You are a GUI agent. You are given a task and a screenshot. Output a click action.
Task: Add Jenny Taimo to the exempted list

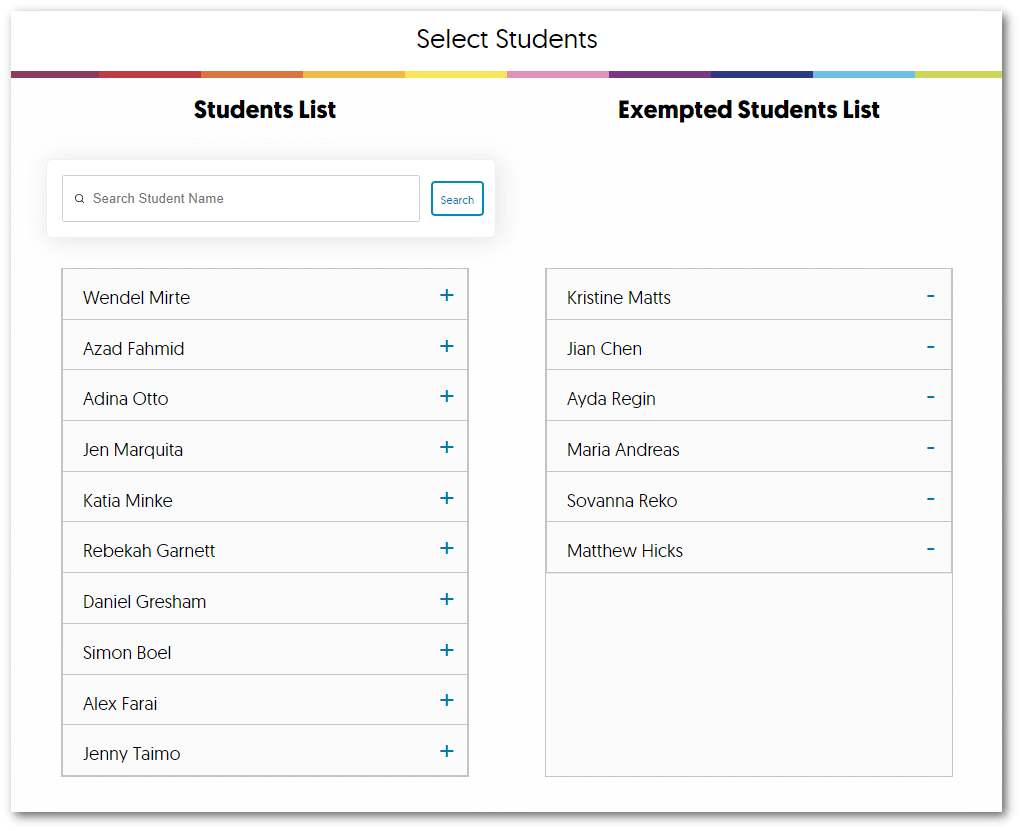pyautogui.click(x=446, y=752)
